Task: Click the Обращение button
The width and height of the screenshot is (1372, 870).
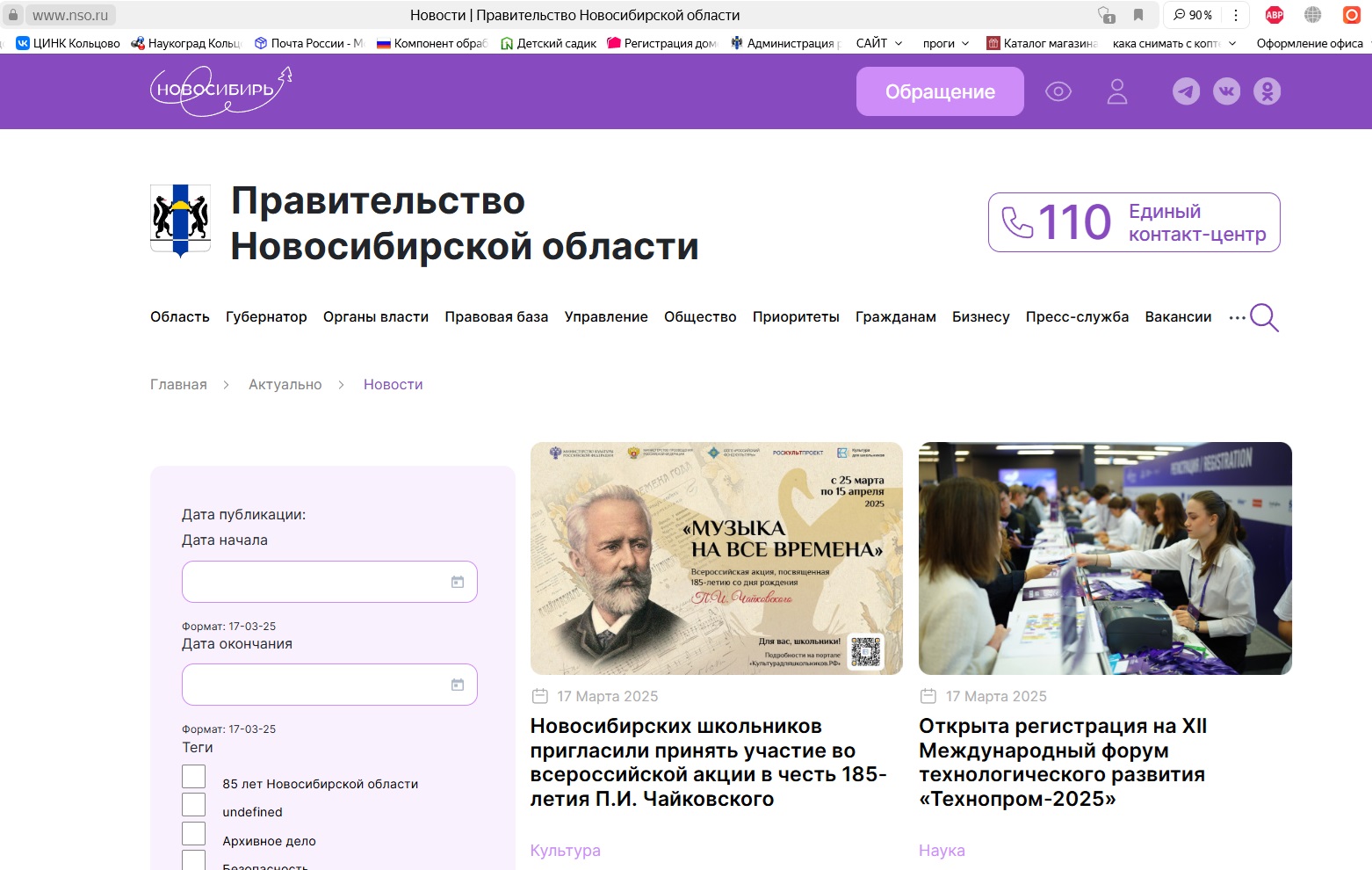Action: point(940,91)
